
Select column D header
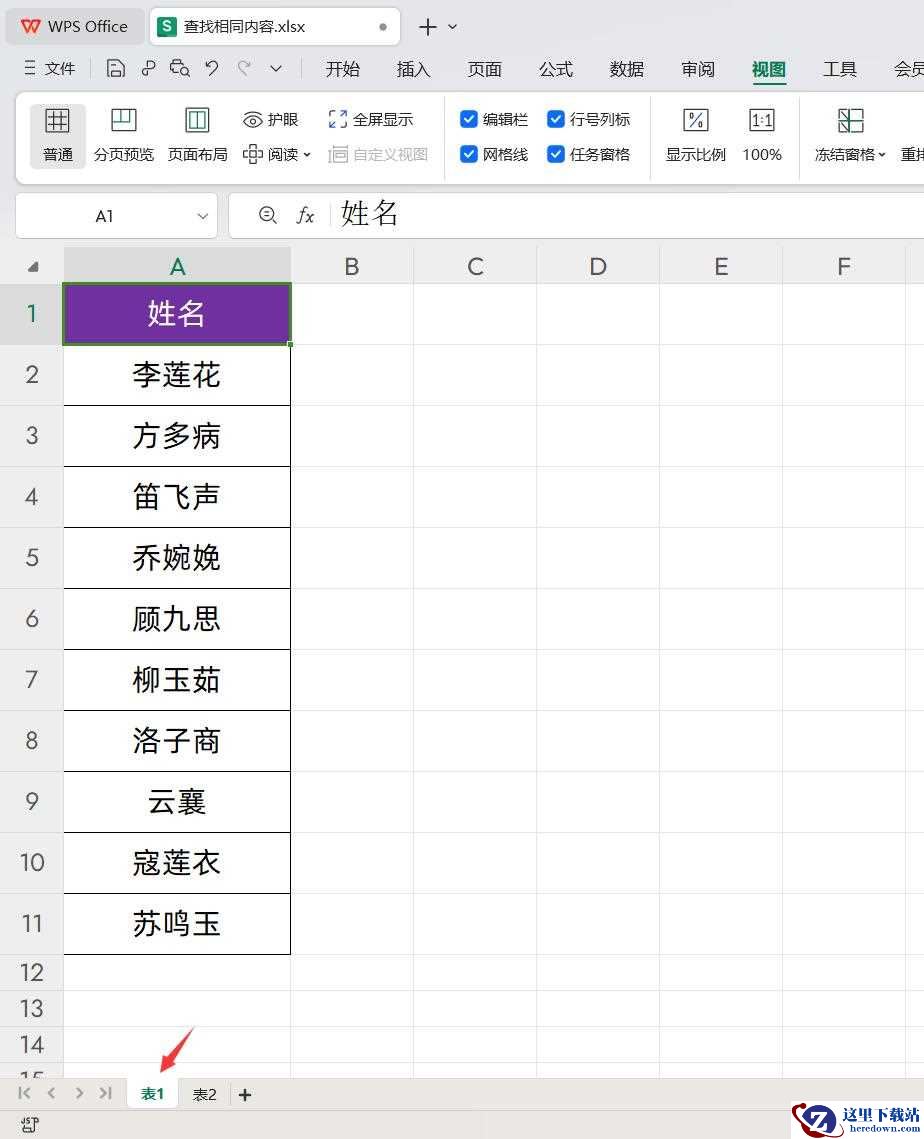pos(598,267)
